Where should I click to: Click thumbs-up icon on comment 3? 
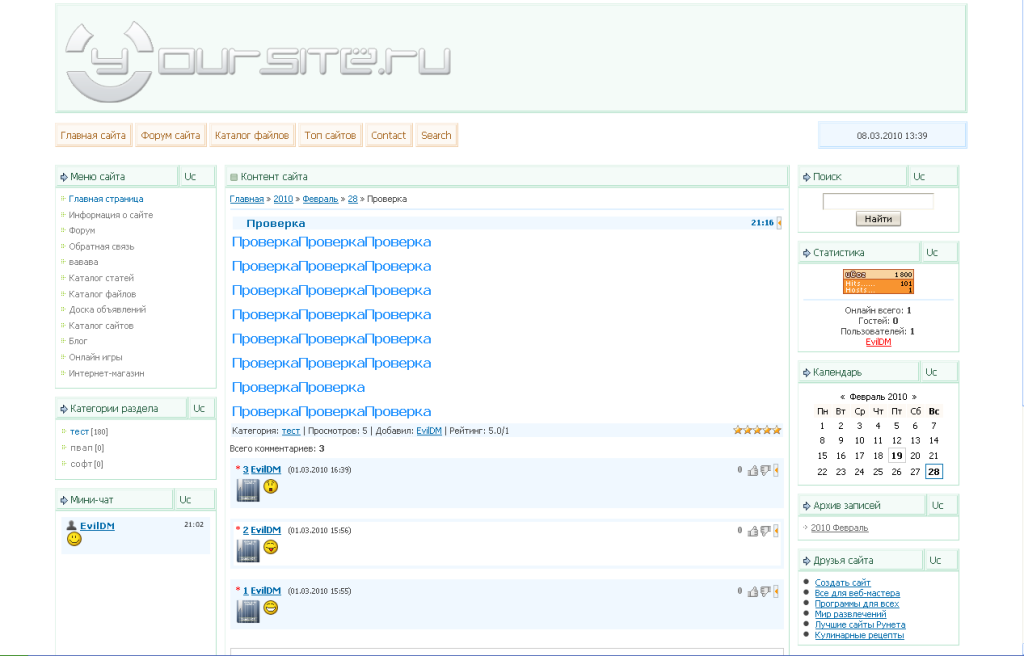(x=752, y=470)
